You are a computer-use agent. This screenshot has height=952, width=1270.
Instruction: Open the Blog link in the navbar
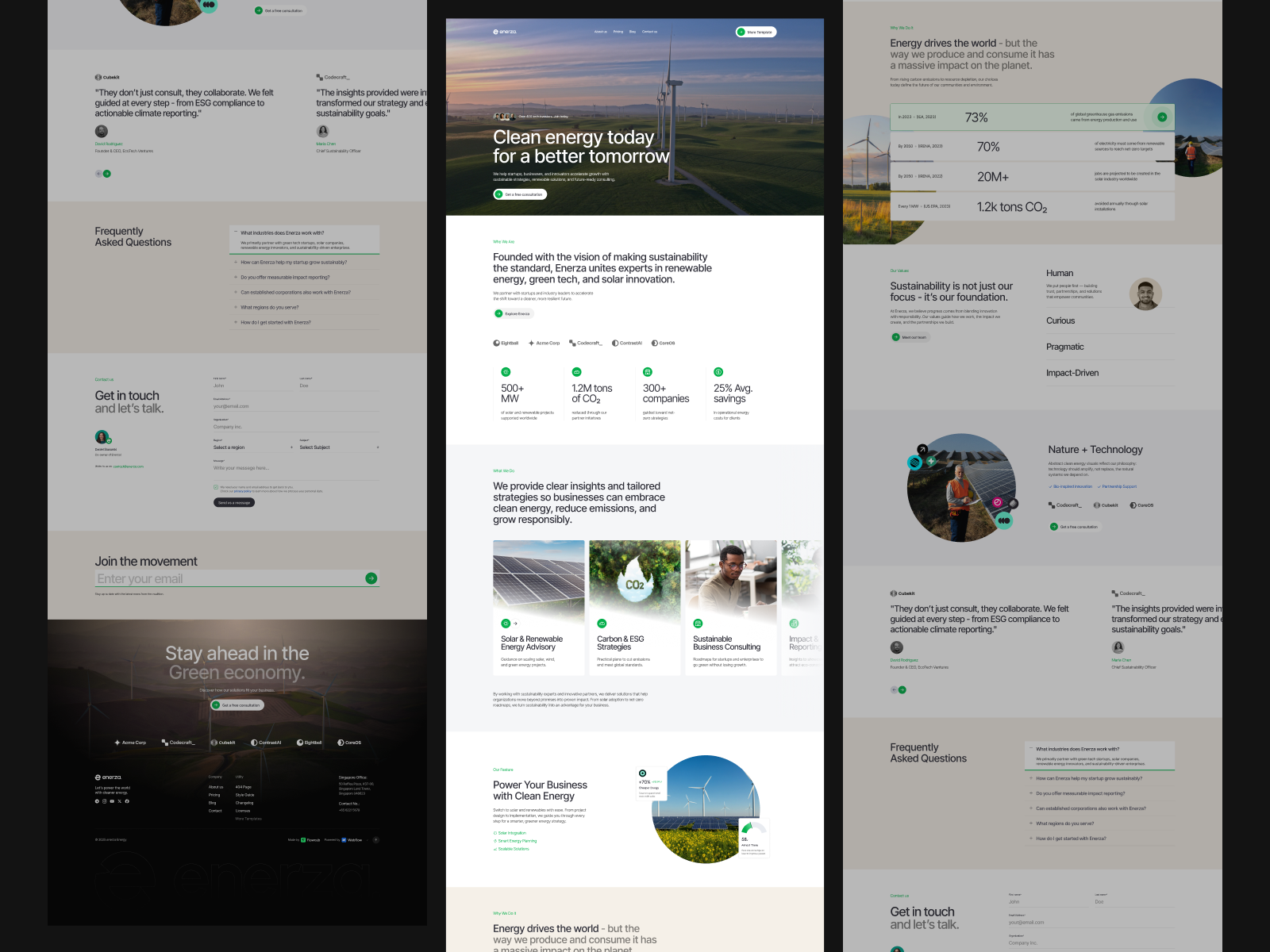click(x=632, y=32)
